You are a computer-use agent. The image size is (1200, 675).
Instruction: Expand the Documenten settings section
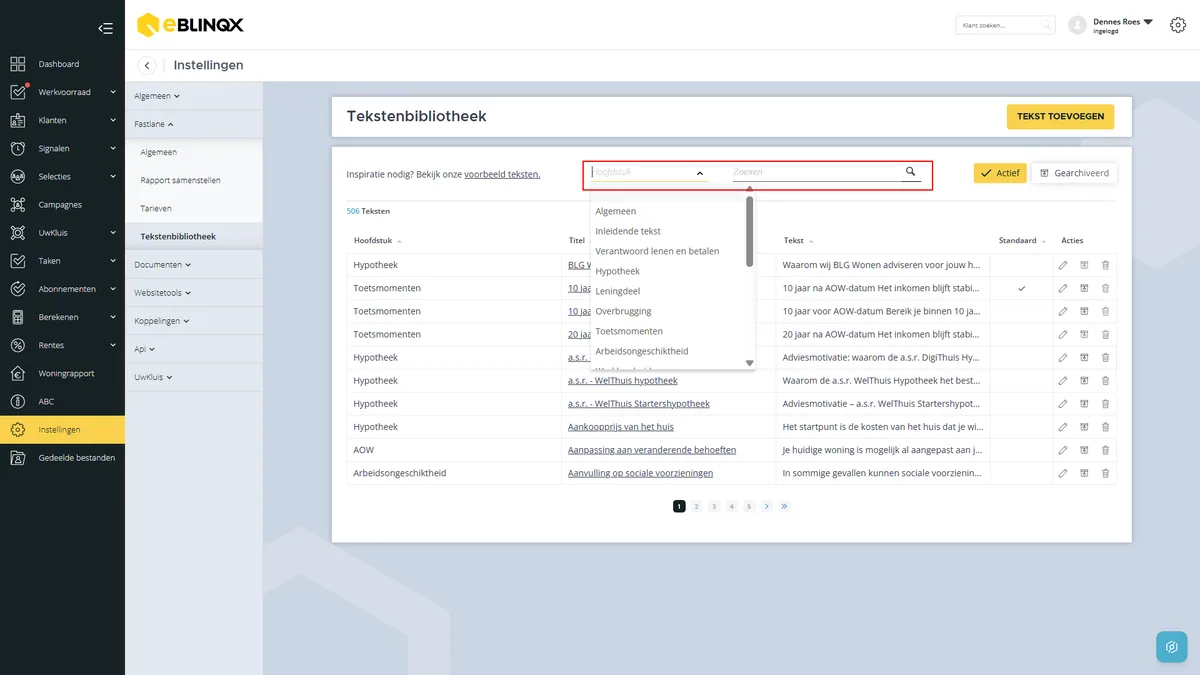pos(163,265)
